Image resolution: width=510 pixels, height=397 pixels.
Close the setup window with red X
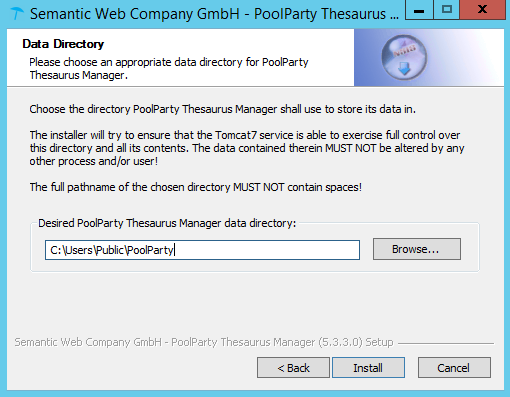[x=482, y=10]
